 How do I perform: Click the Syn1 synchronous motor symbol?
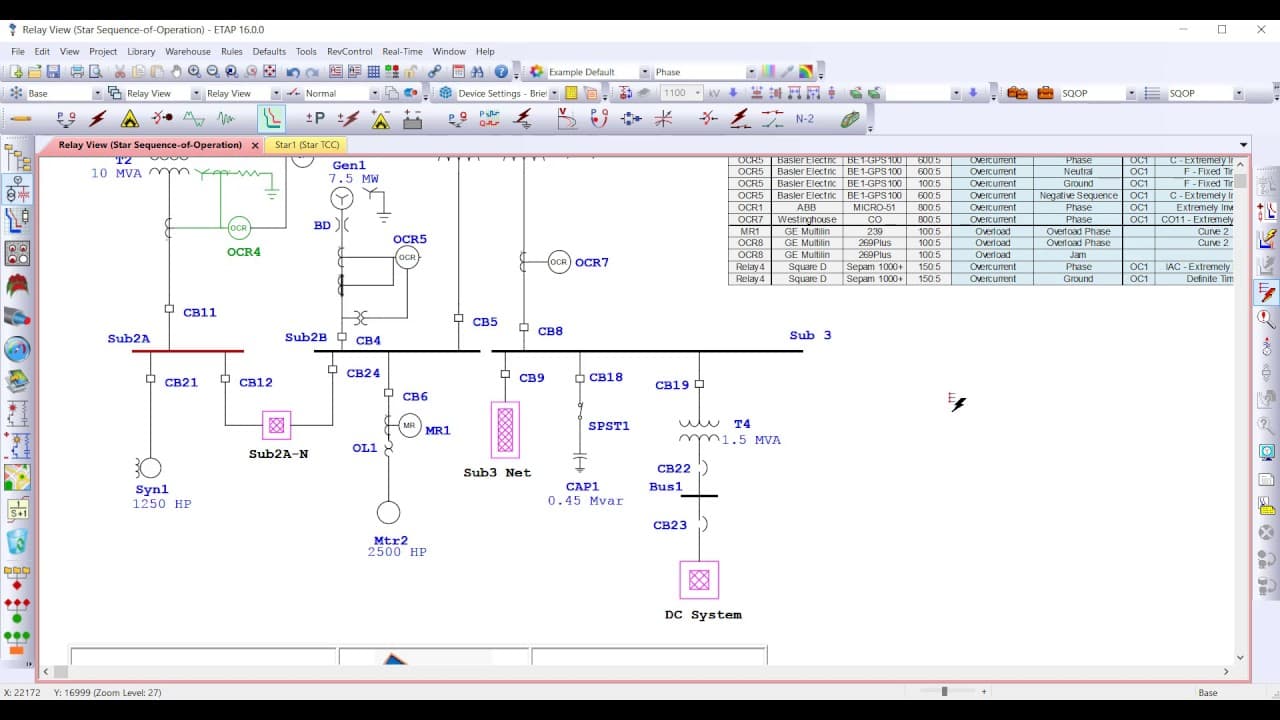[150, 468]
